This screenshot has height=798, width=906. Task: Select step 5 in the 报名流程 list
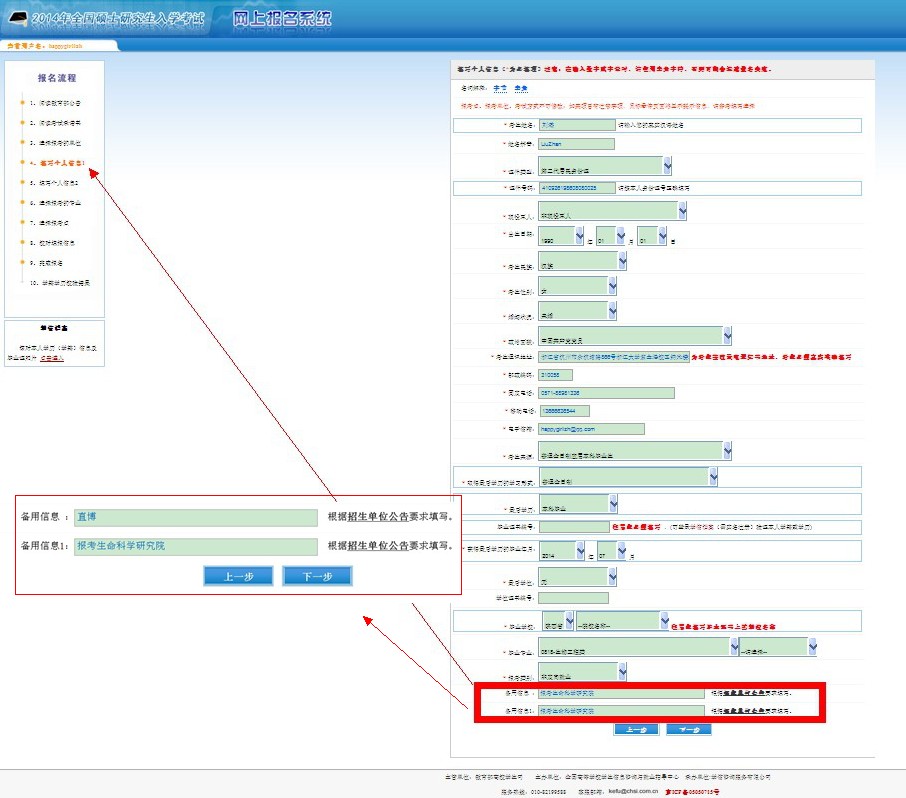[60, 183]
